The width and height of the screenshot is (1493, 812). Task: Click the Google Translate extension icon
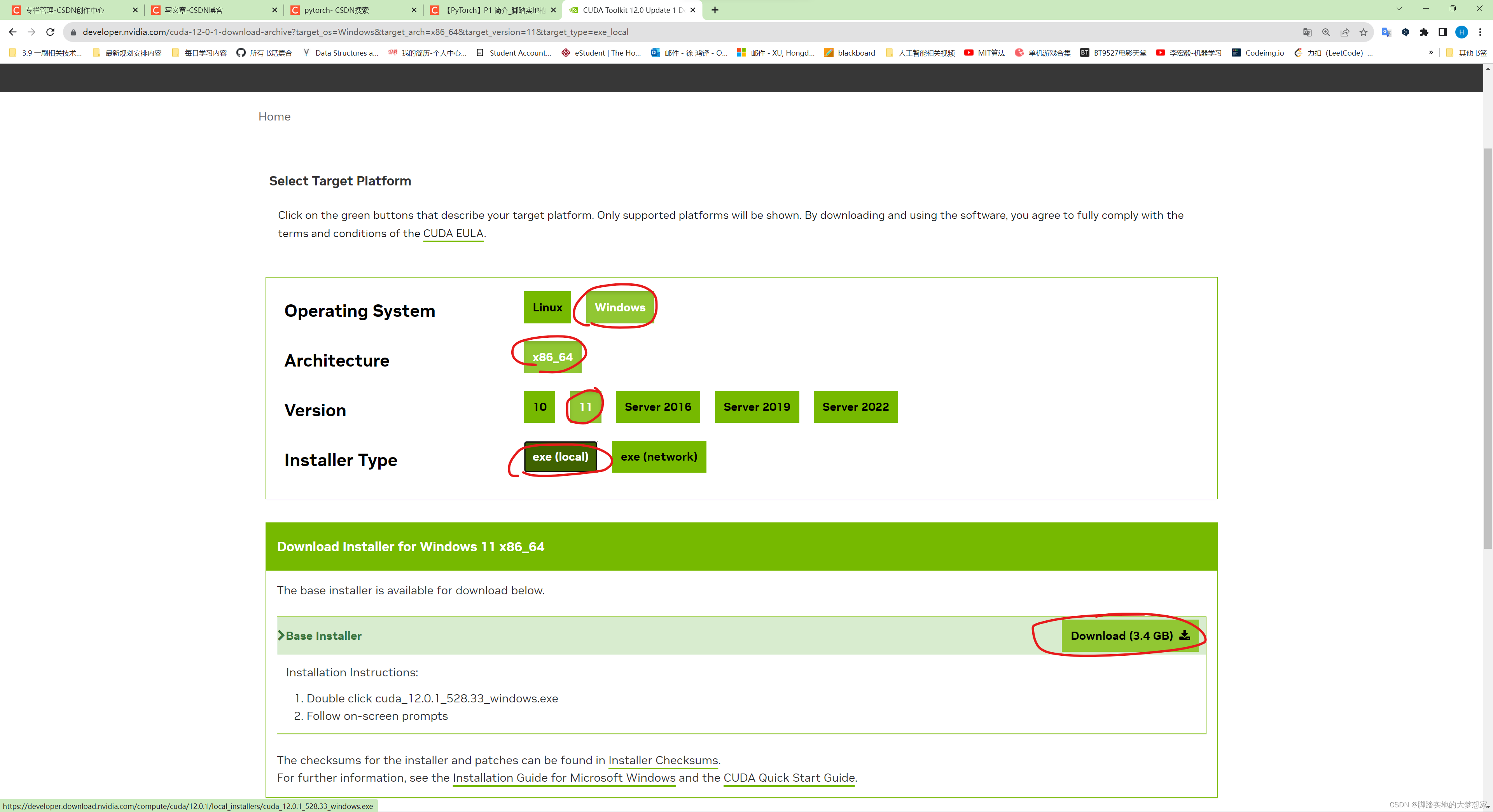1386,33
